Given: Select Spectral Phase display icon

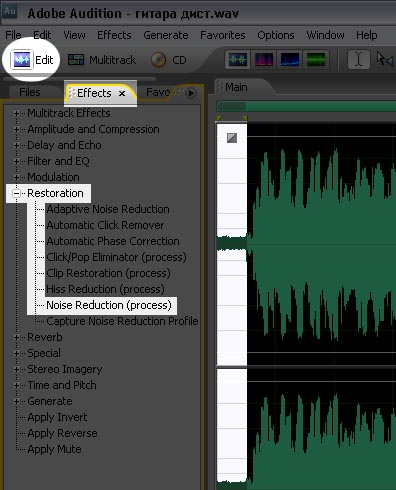Looking at the screenshot, I should (x=315, y=60).
